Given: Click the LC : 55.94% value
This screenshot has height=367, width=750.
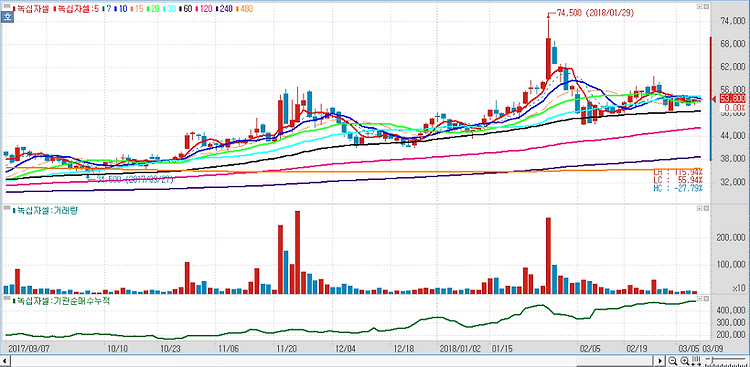Looking at the screenshot, I should 678,180.
